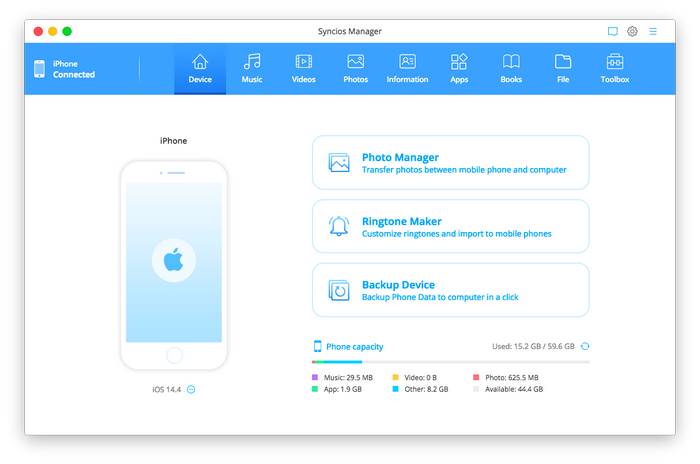
Task: Launch the Toolbox icon
Action: [615, 62]
